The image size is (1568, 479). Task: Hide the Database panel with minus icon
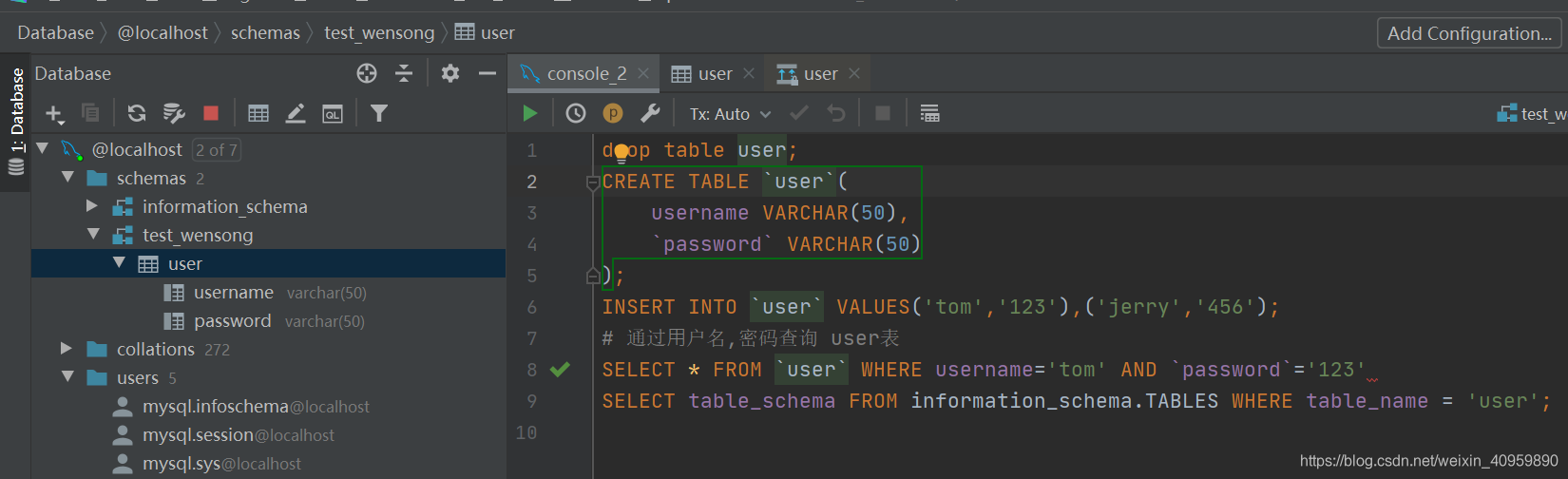(488, 73)
